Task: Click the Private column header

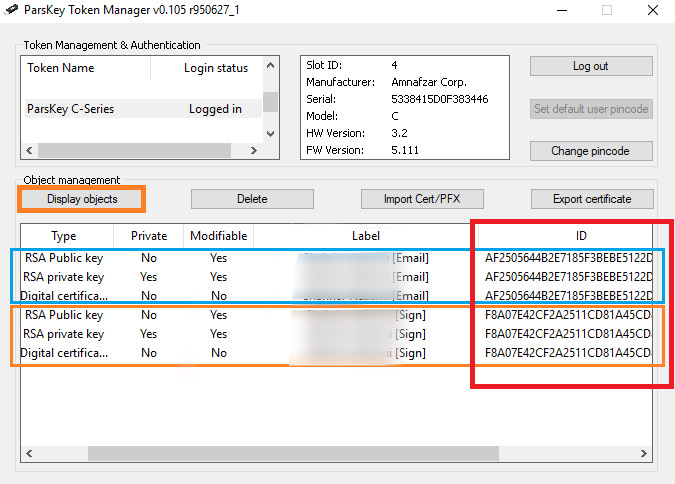Action: [149, 236]
